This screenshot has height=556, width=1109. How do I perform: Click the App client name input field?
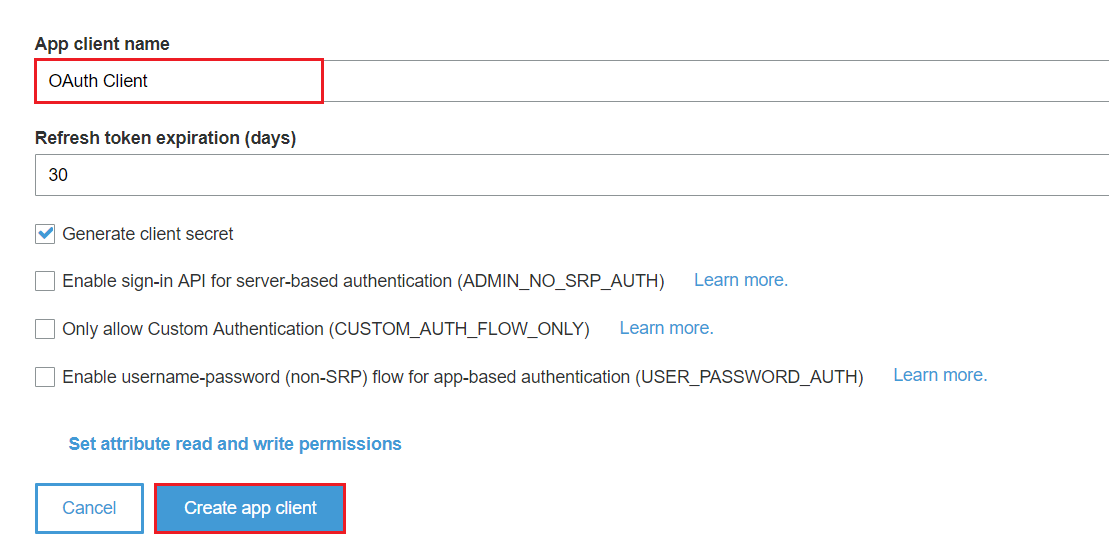coord(571,81)
